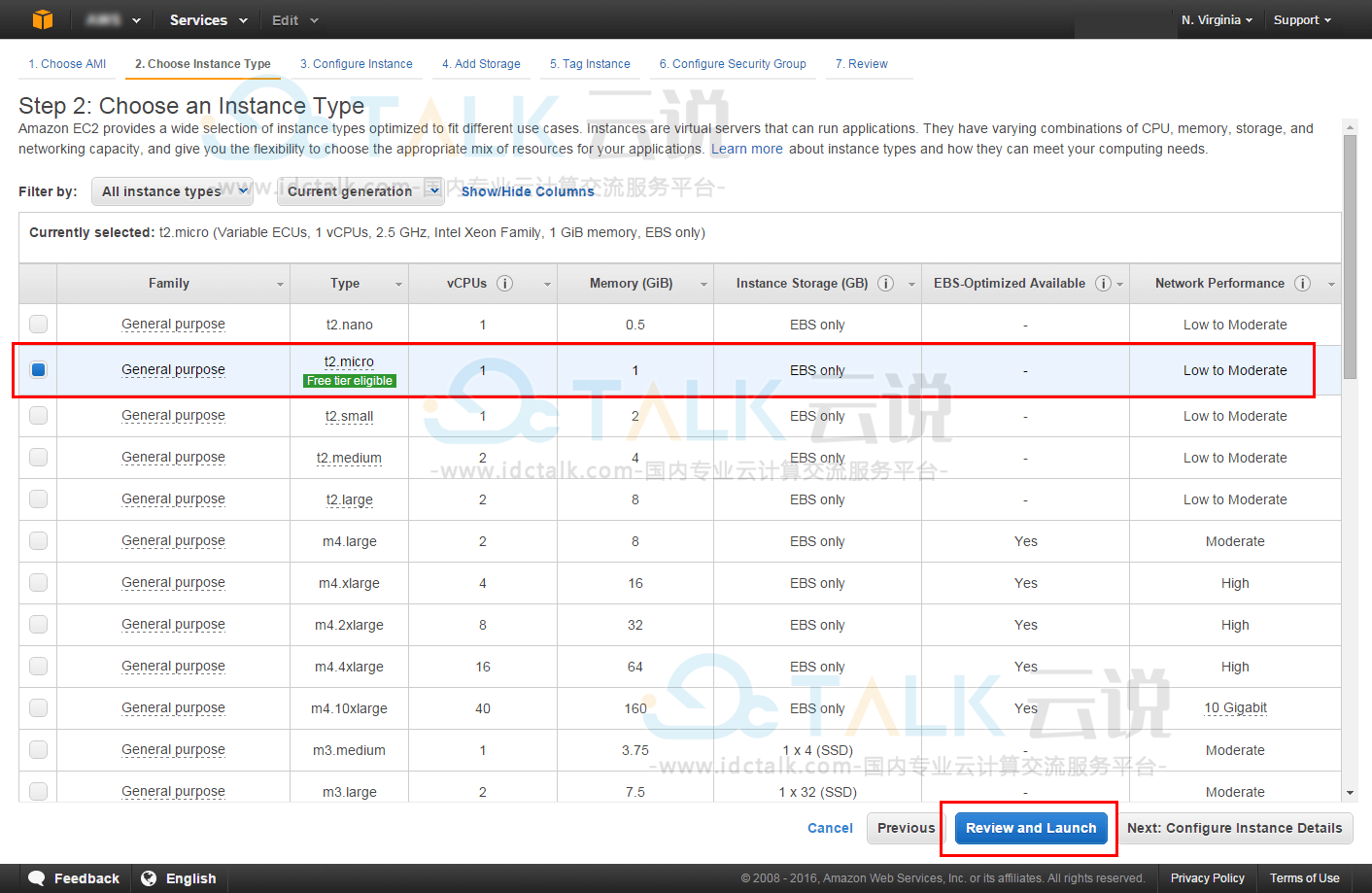Viewport: 1372px width, 893px height.
Task: Open the Privacy Policy link
Action: 1207,877
